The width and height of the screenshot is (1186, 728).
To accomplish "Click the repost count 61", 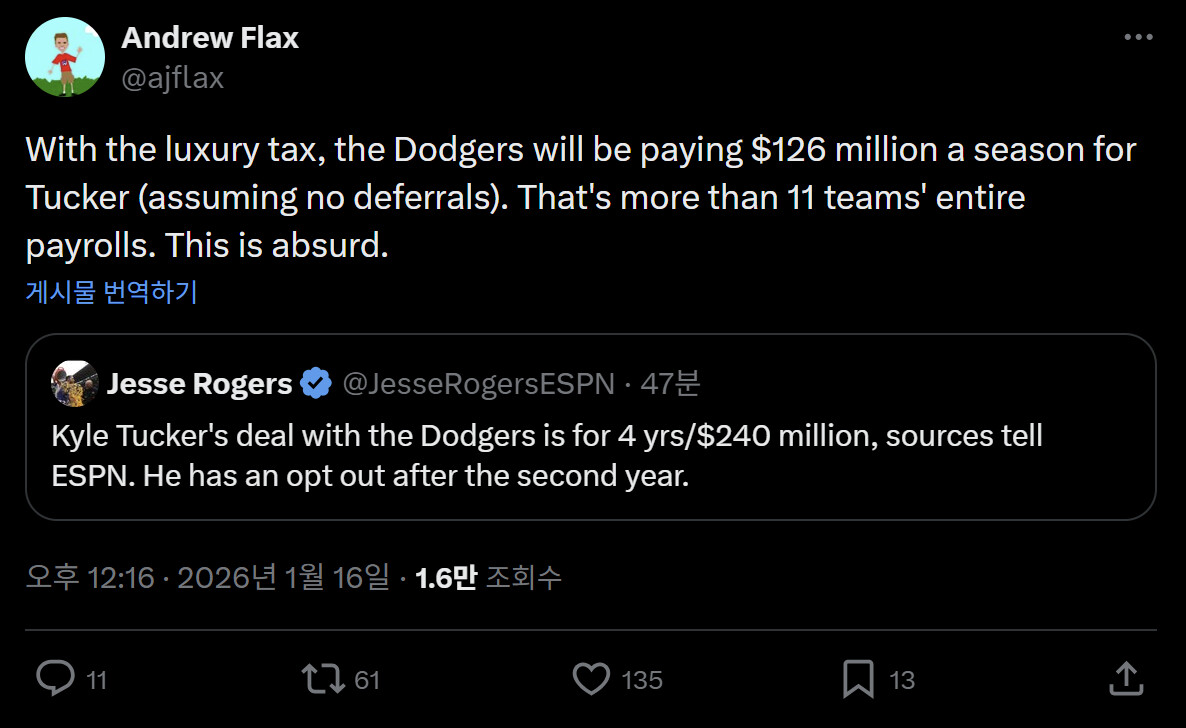I will 367,680.
